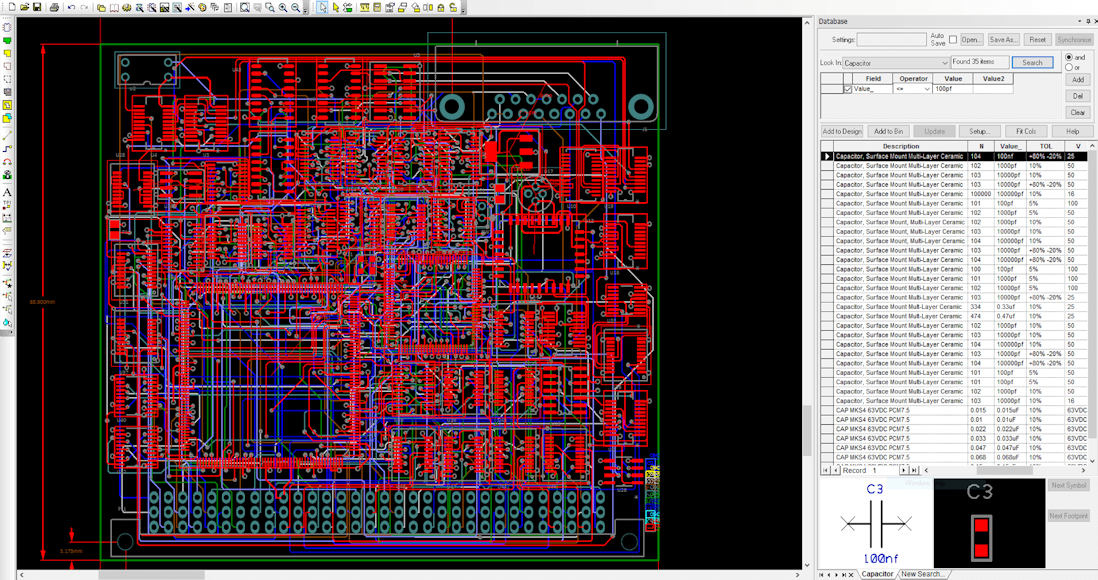This screenshot has width=1098, height=580.
Task: Click the Setup... button
Action: (x=979, y=131)
